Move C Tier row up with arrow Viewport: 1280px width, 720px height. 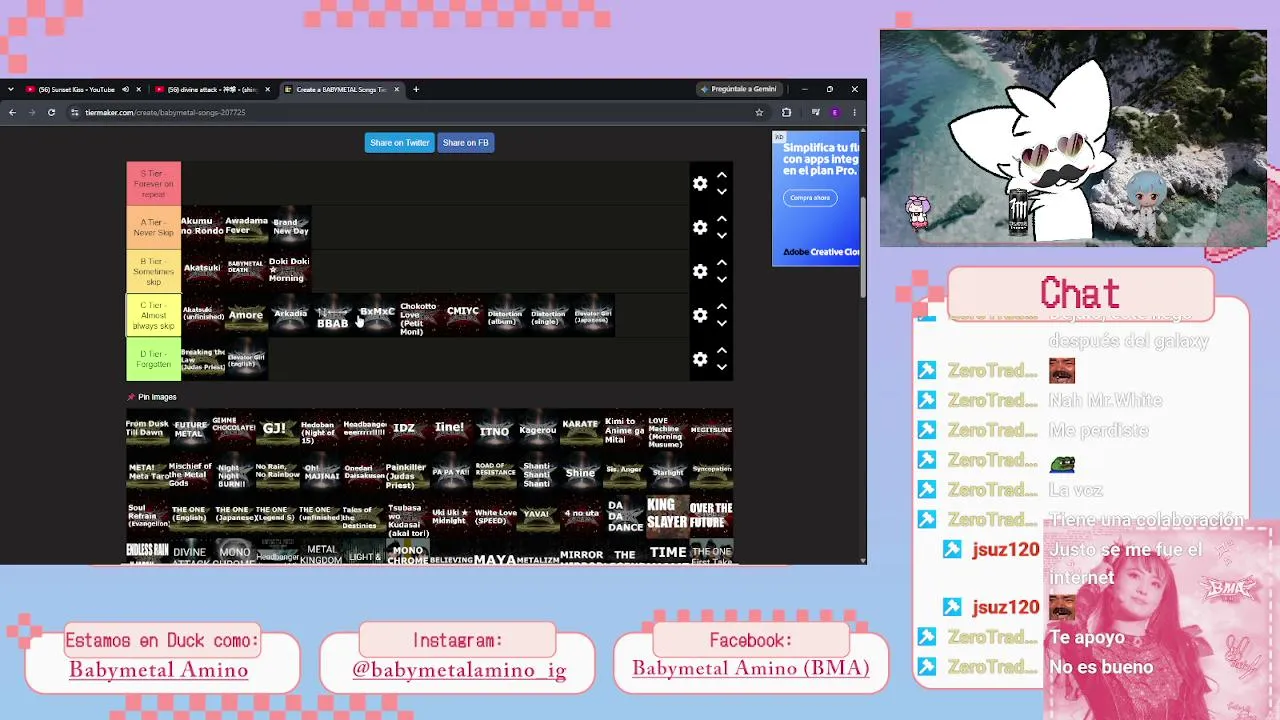click(x=721, y=306)
